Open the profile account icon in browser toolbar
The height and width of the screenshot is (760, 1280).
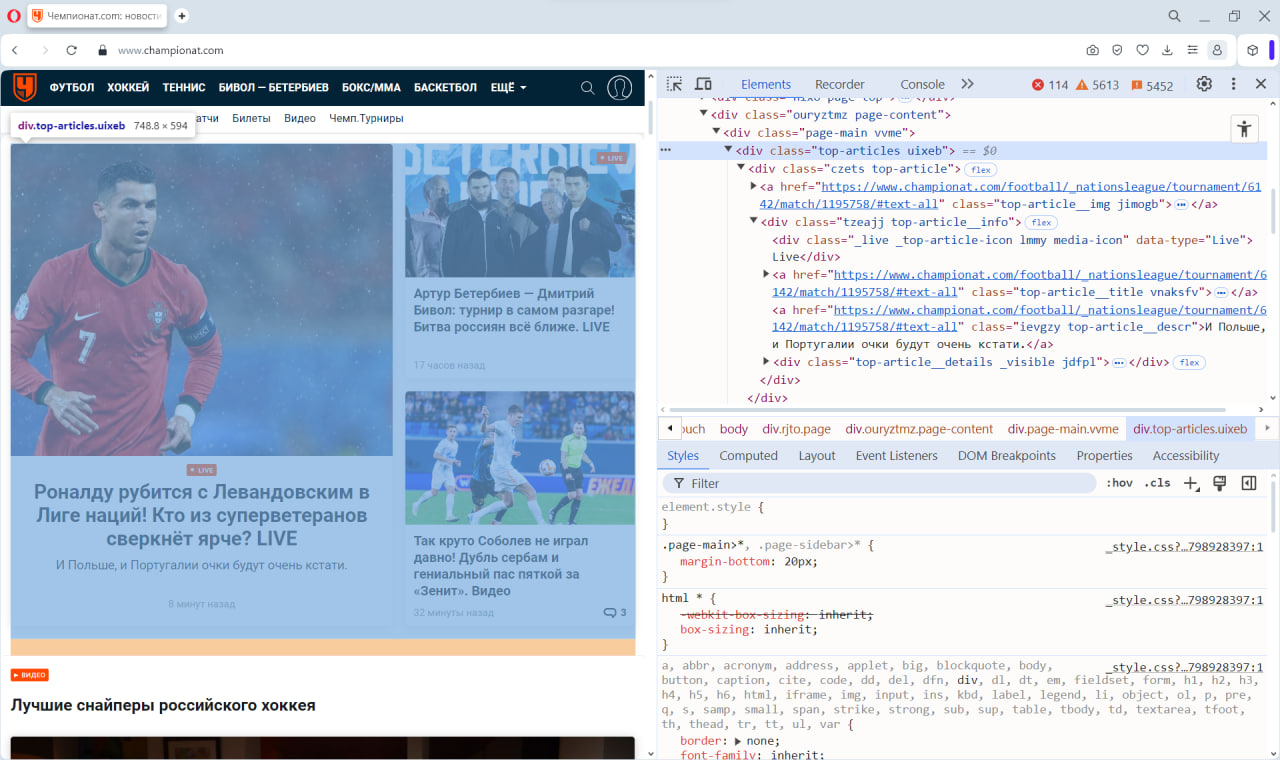click(x=1217, y=50)
